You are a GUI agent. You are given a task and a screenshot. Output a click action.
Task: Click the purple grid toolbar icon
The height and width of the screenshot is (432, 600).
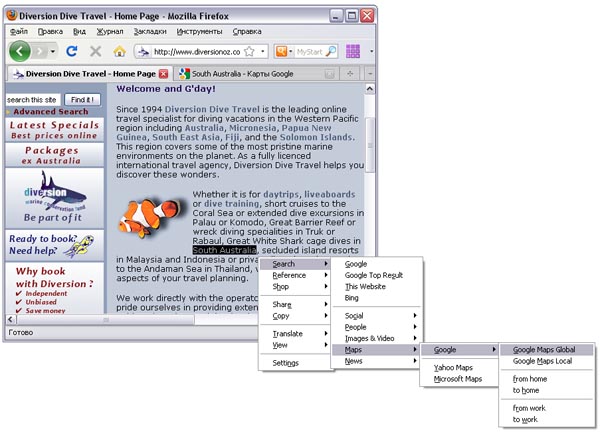coord(353,51)
